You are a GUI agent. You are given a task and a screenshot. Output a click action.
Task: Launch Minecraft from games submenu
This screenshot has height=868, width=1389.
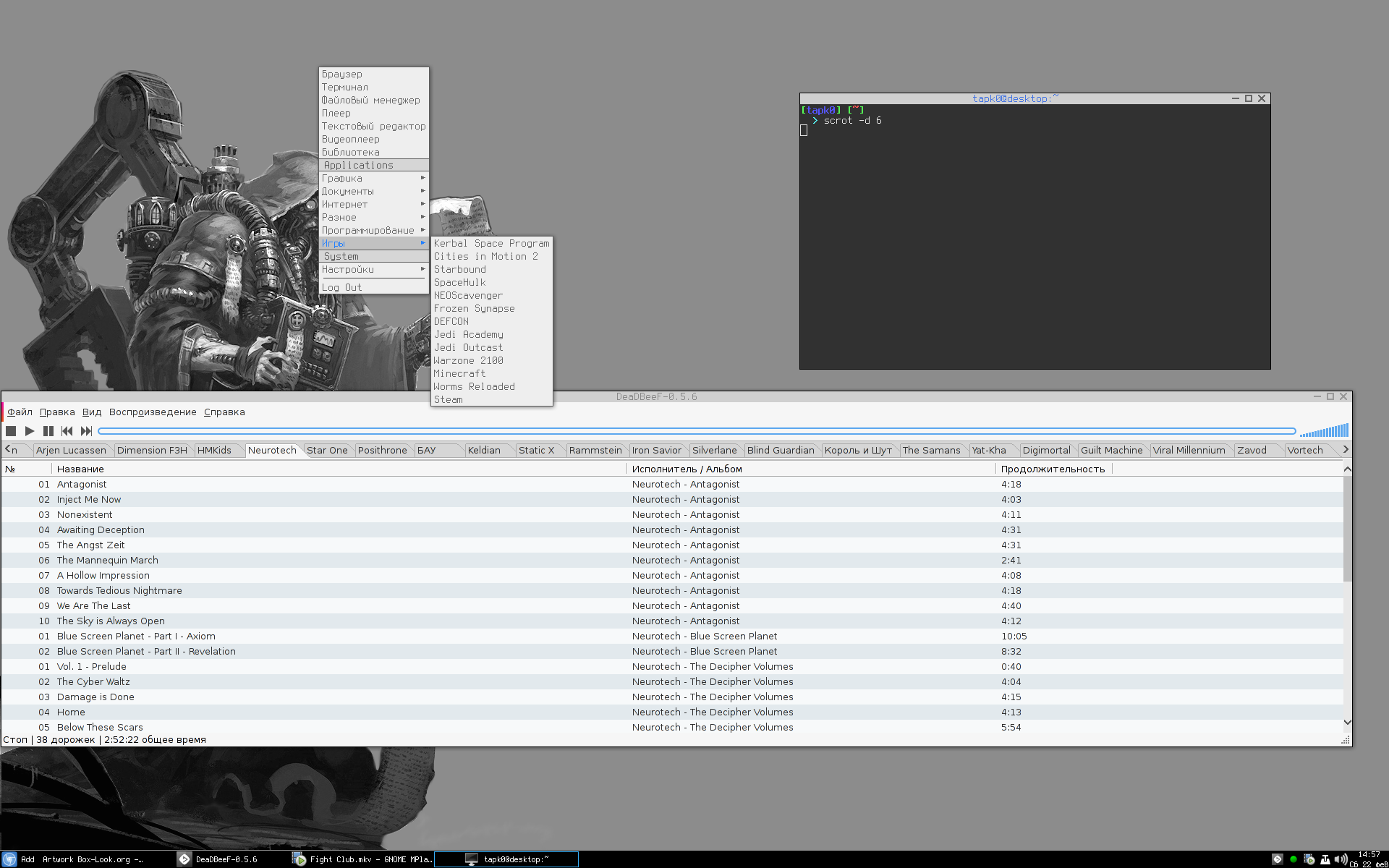point(492,373)
